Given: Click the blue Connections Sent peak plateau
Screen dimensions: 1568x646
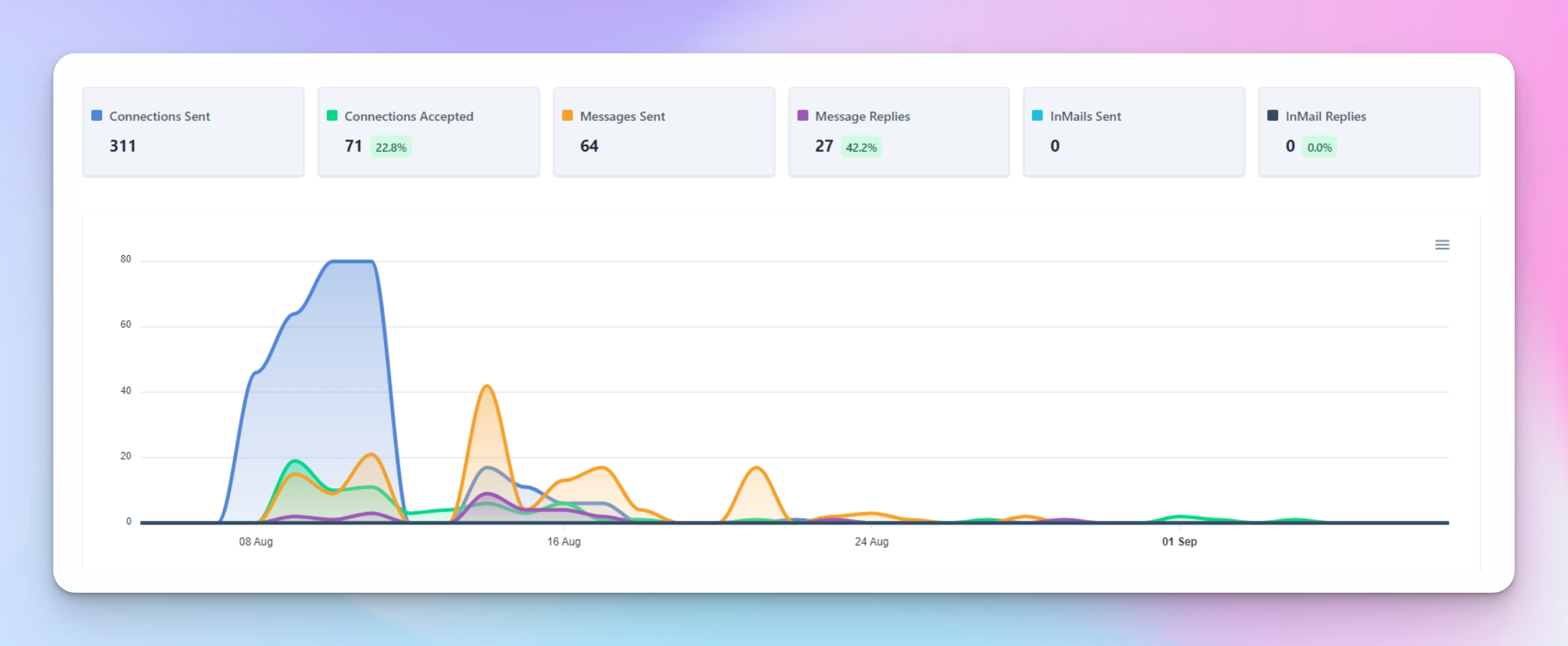Looking at the screenshot, I should pos(351,261).
